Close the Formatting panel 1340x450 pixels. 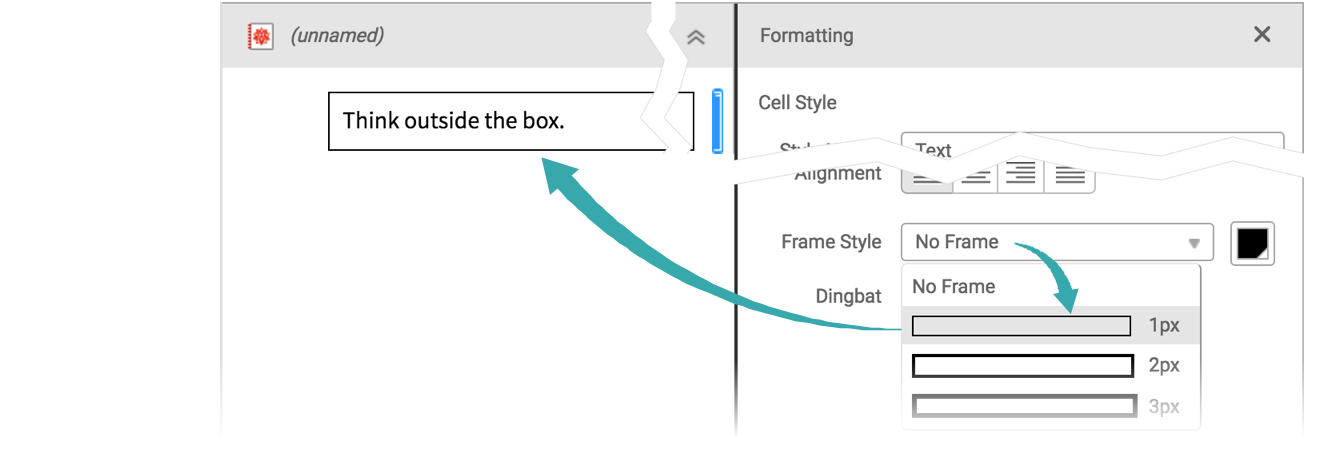1262,35
